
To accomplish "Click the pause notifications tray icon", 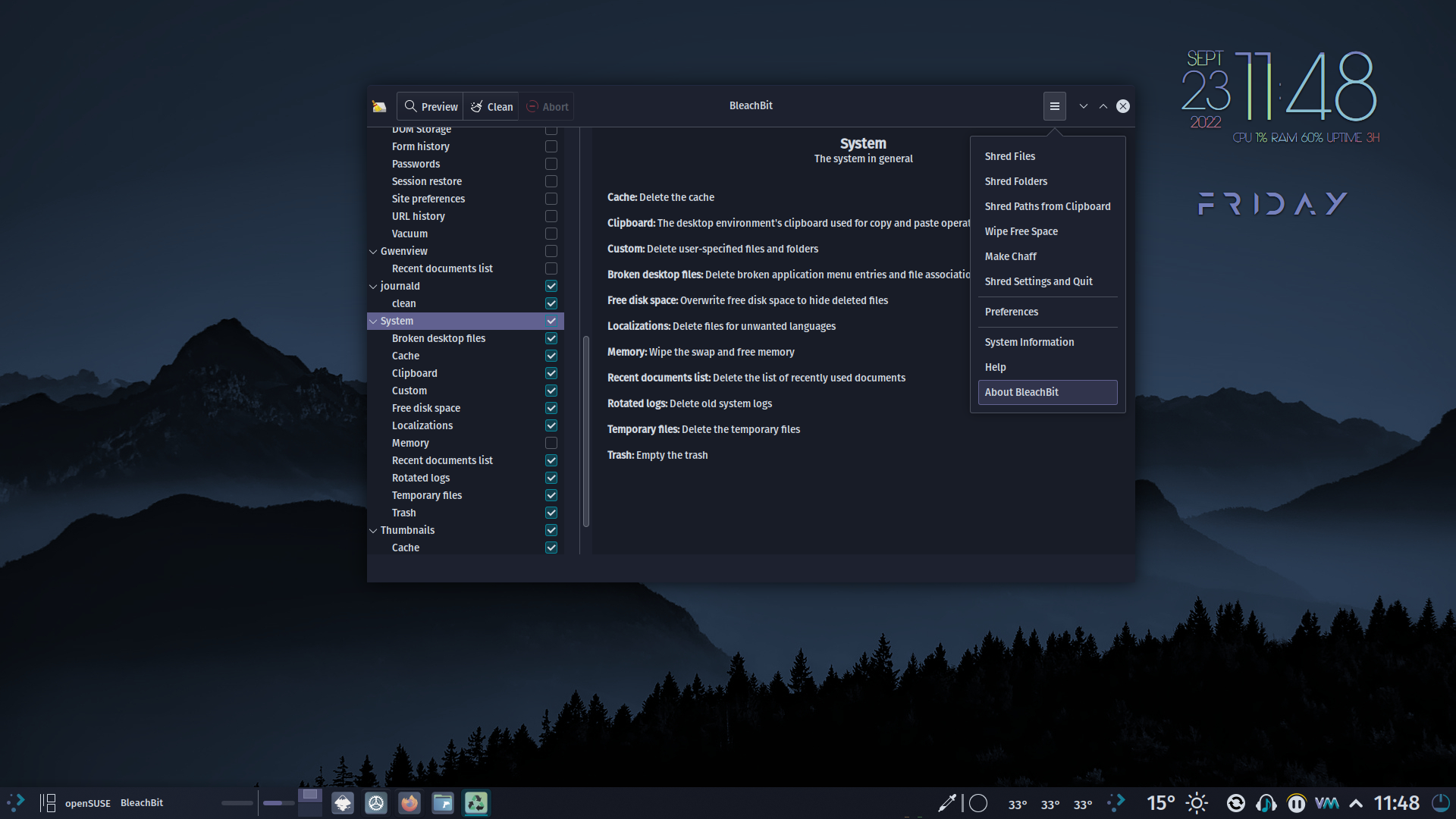I will point(1297,803).
